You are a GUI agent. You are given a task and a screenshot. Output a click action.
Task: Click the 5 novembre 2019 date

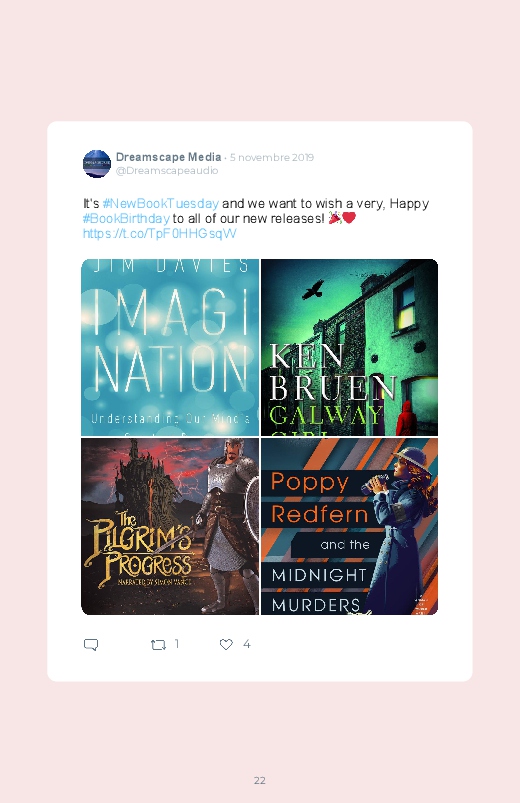pyautogui.click(x=272, y=157)
